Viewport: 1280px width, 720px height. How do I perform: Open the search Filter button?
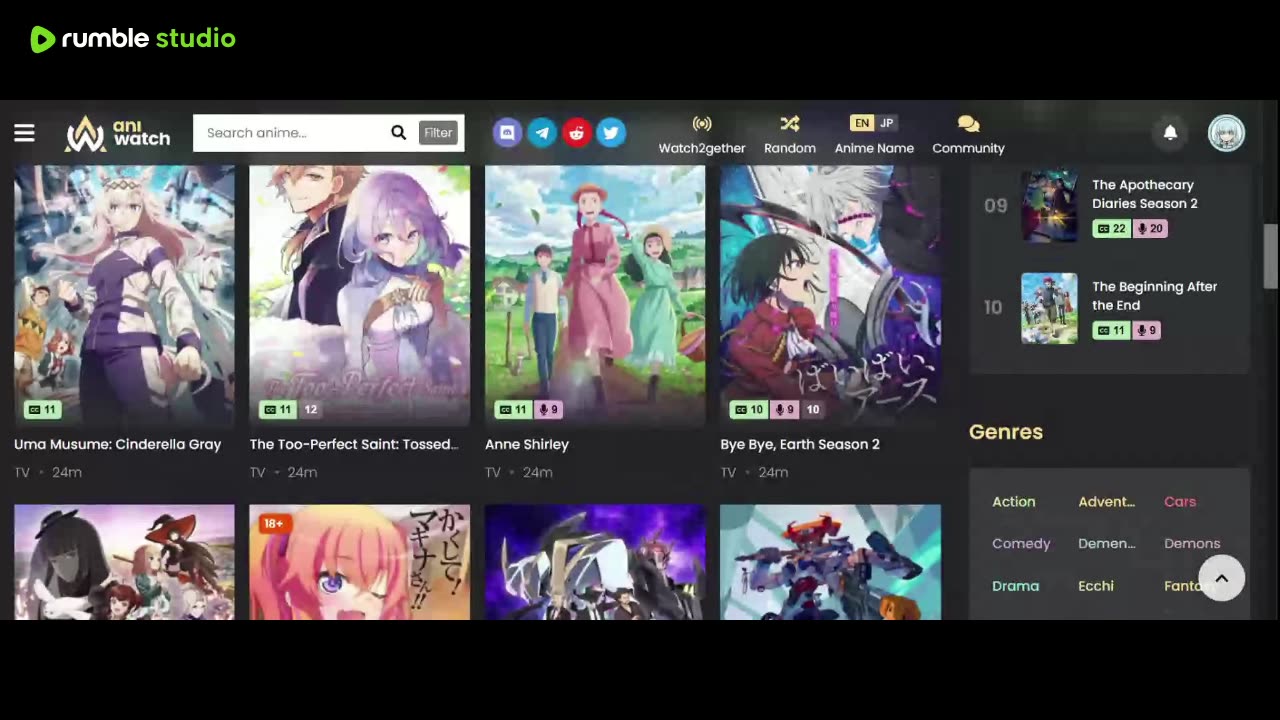coord(438,132)
